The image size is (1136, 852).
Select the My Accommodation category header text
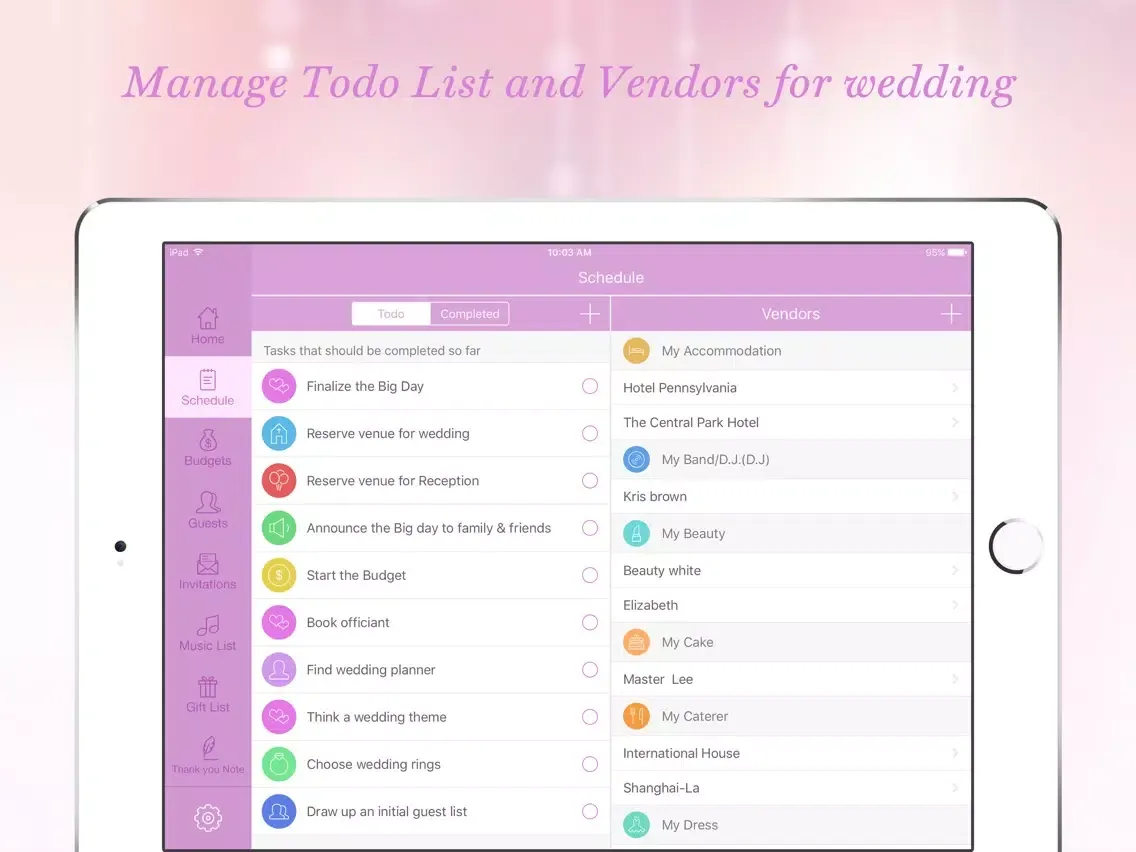click(x=721, y=351)
